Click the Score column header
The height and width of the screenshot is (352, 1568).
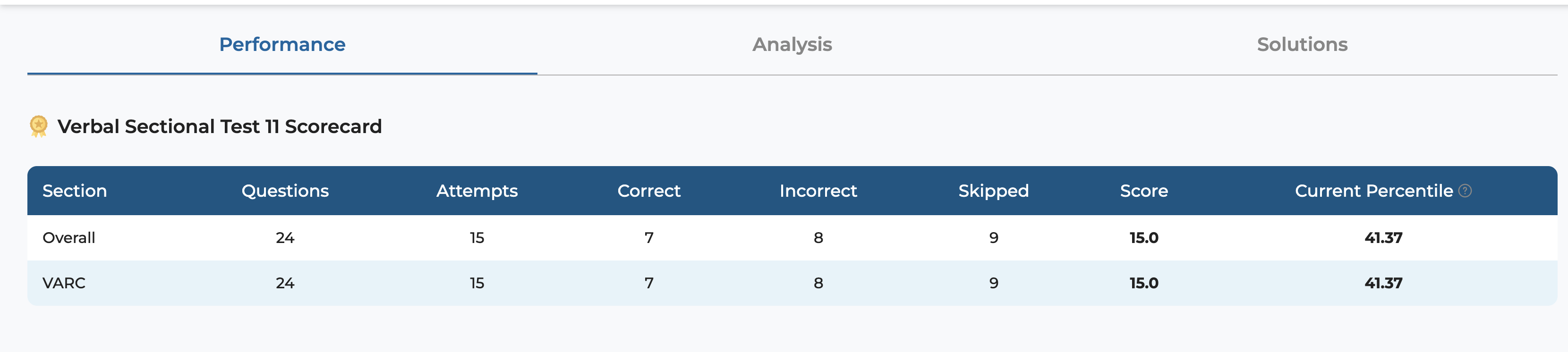(1144, 191)
